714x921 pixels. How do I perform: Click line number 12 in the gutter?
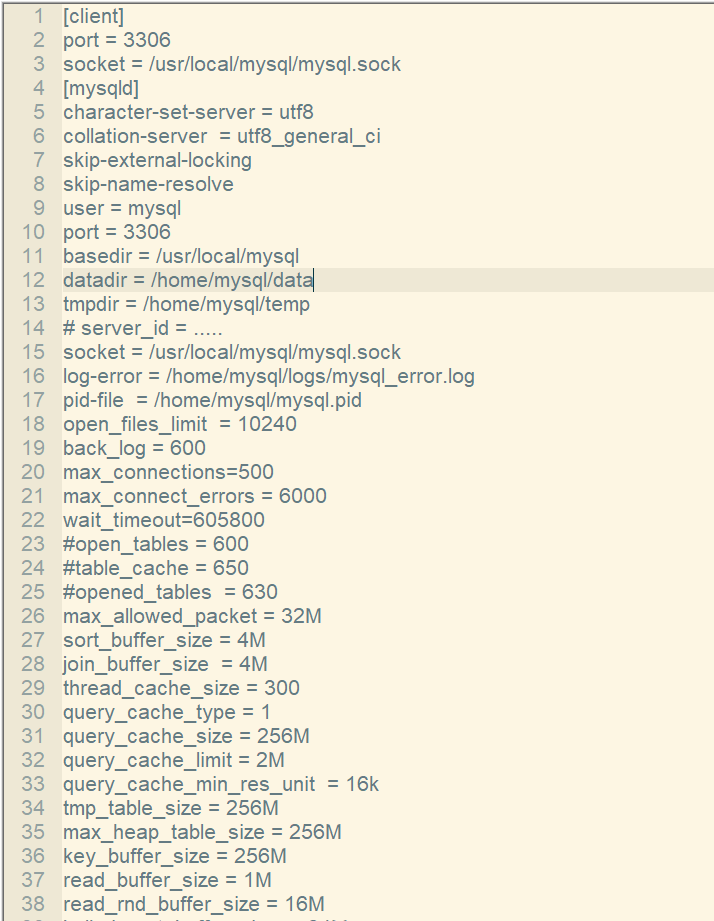click(34, 280)
